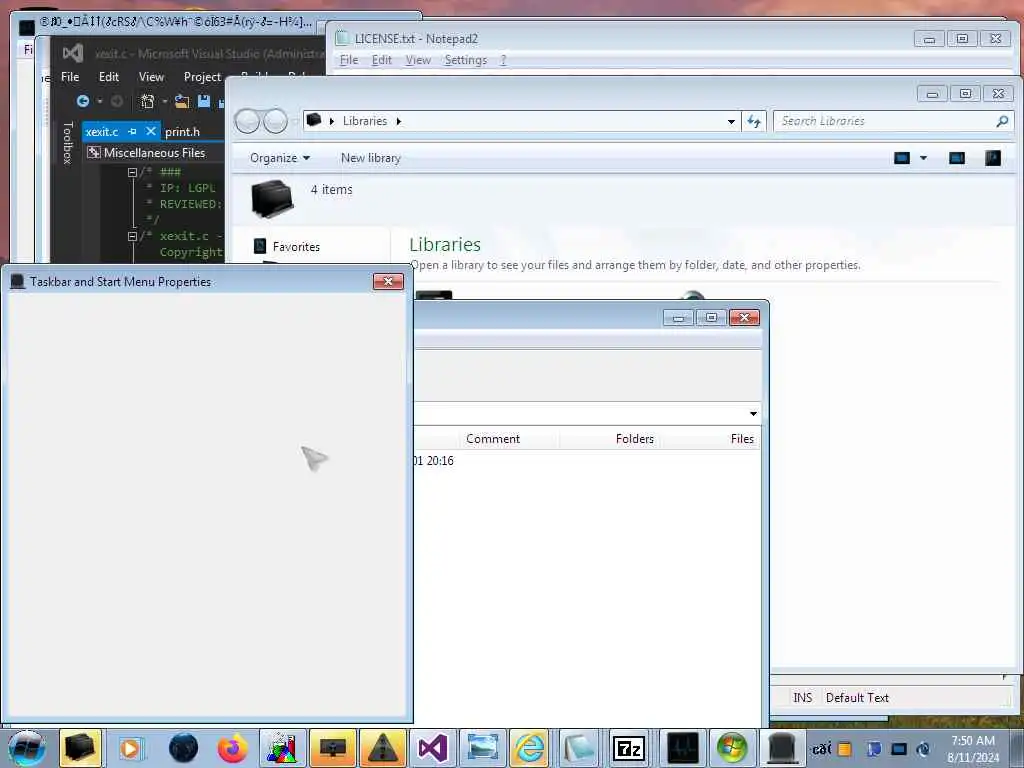Click New library button
The image size is (1024, 768).
point(370,158)
